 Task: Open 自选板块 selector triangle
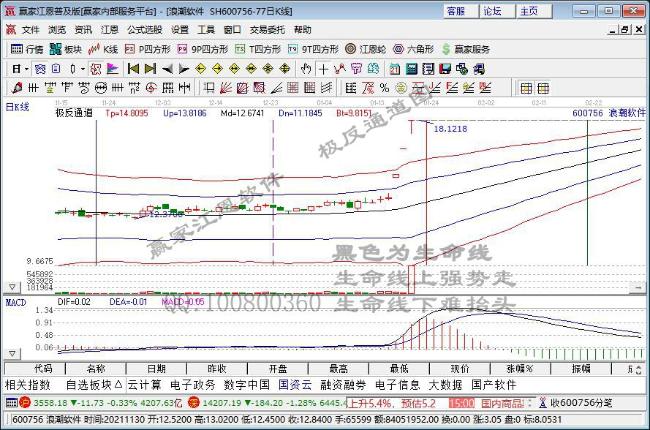(x=118, y=385)
